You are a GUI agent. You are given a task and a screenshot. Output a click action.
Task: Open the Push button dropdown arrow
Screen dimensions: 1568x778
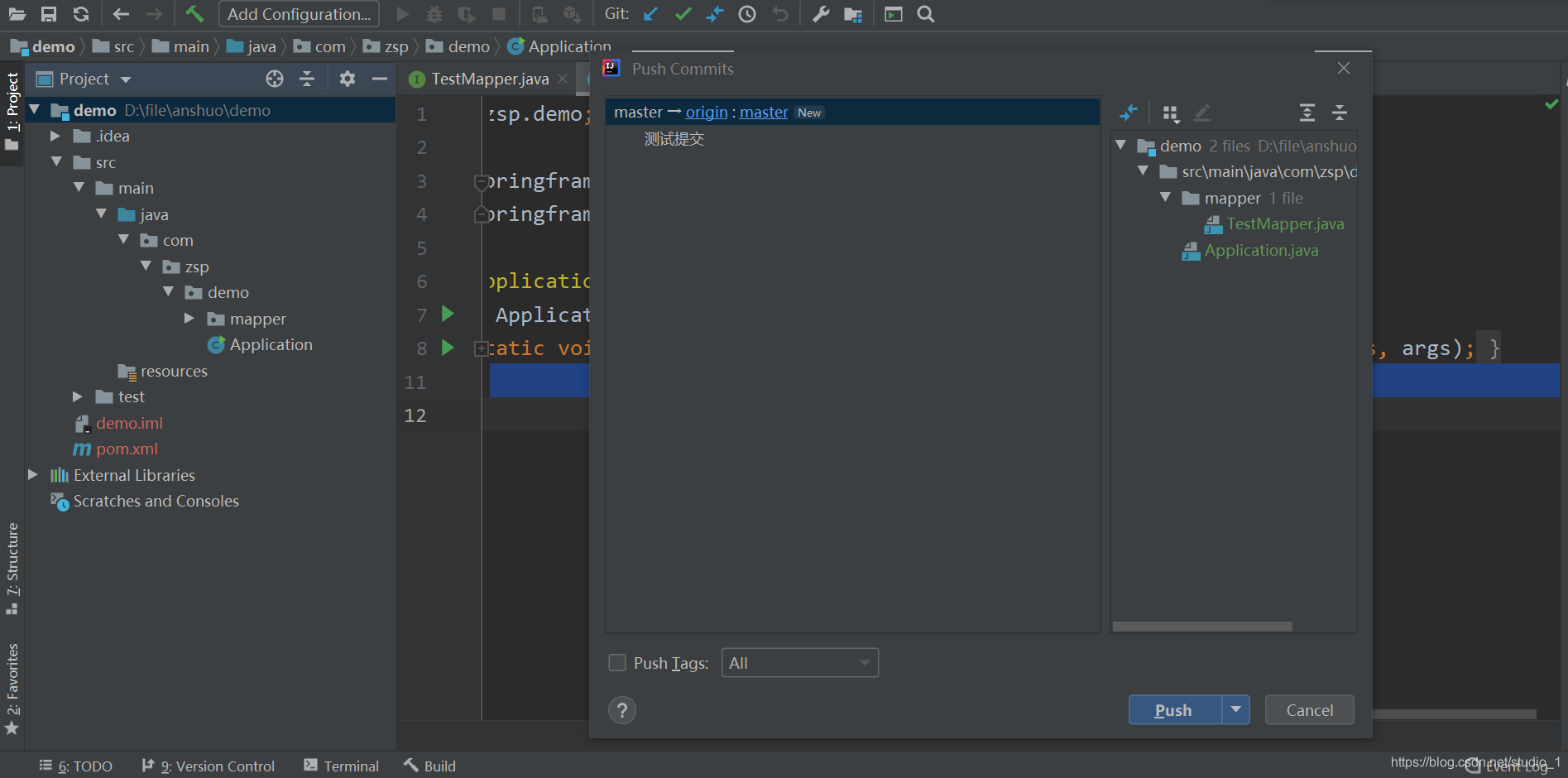tap(1235, 709)
